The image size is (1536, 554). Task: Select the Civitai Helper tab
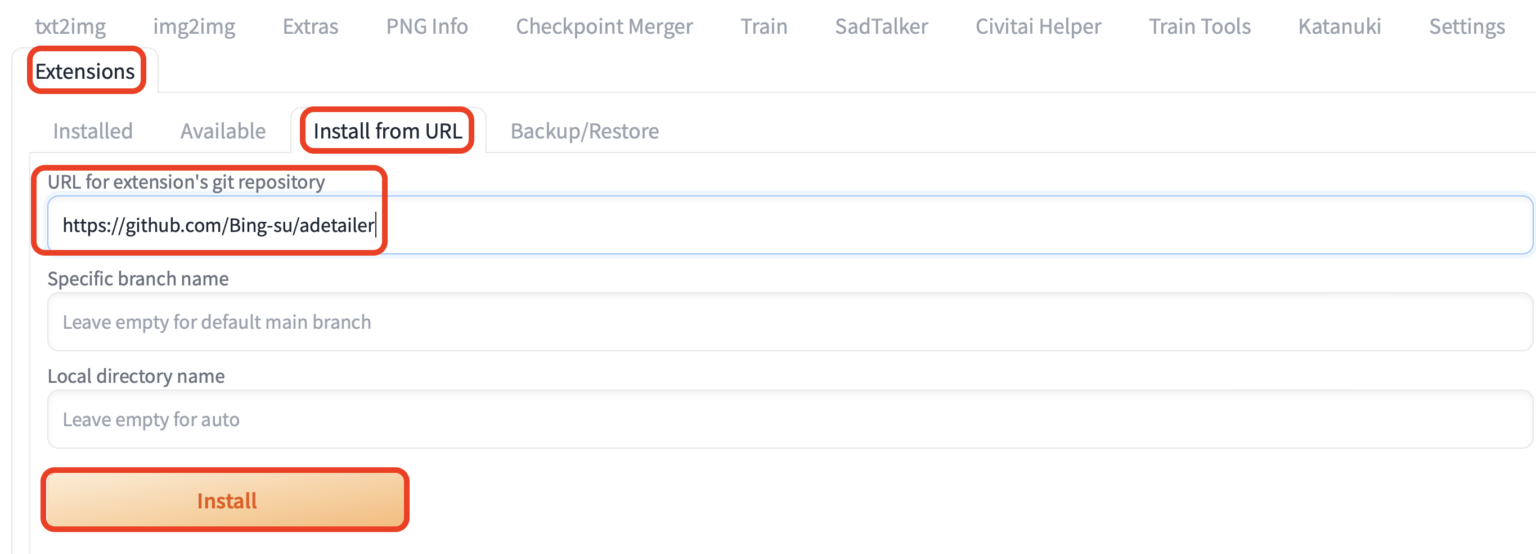point(1038,27)
